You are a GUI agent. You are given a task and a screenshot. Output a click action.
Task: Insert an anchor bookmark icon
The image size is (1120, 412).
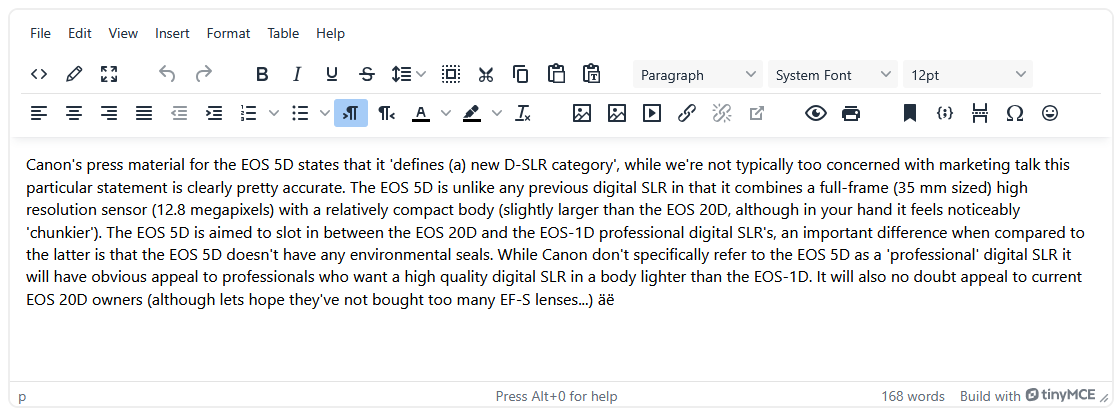tap(910, 114)
